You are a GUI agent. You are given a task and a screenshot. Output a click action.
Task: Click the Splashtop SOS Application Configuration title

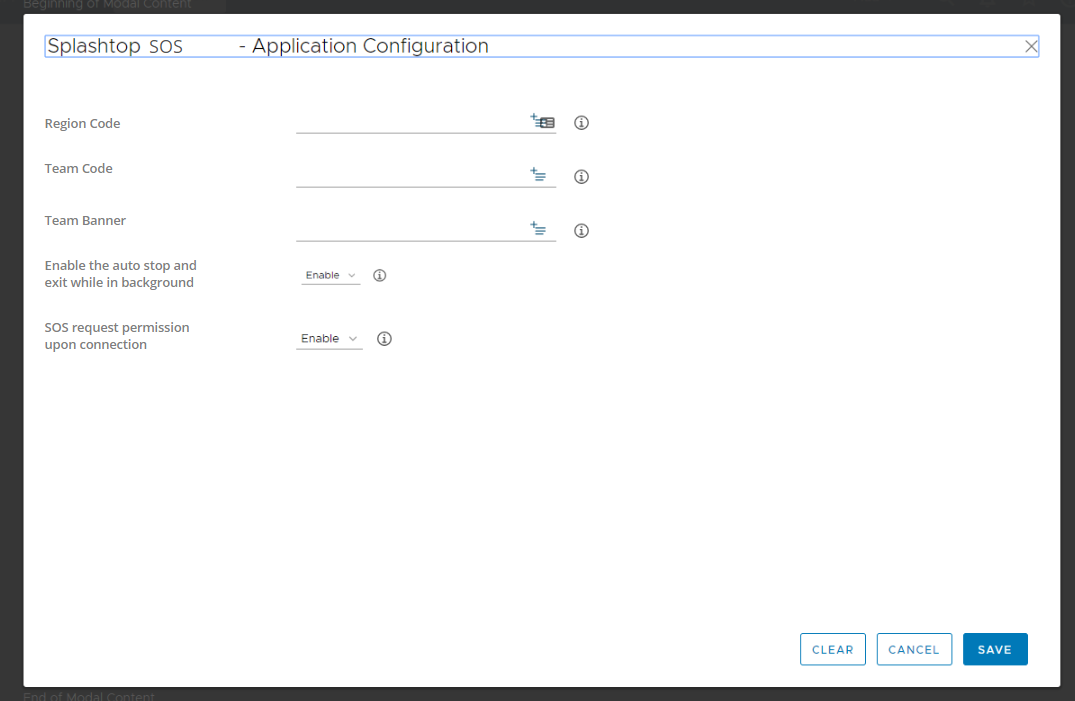coord(267,46)
